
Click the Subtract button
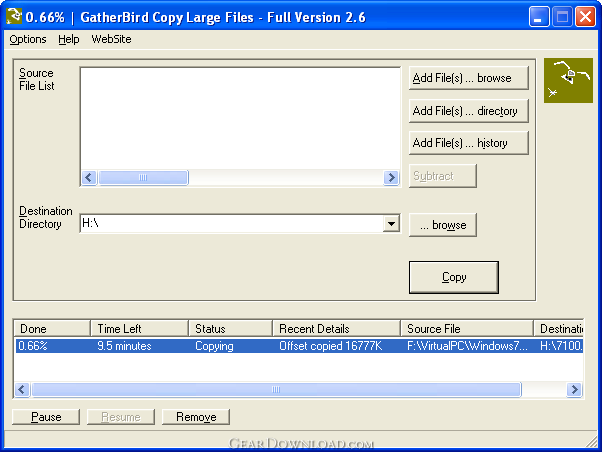click(443, 176)
